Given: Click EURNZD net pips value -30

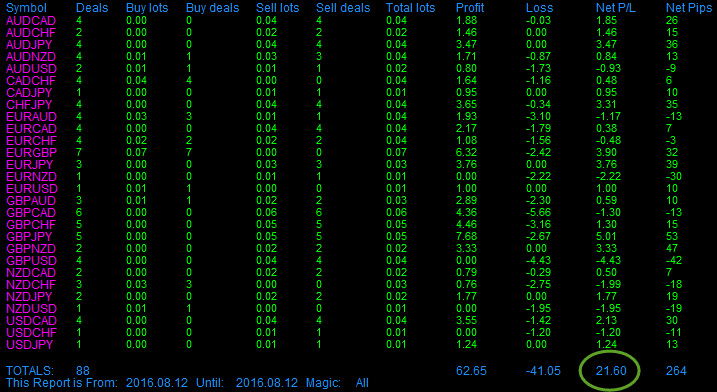Looking at the screenshot, I should [673, 177].
